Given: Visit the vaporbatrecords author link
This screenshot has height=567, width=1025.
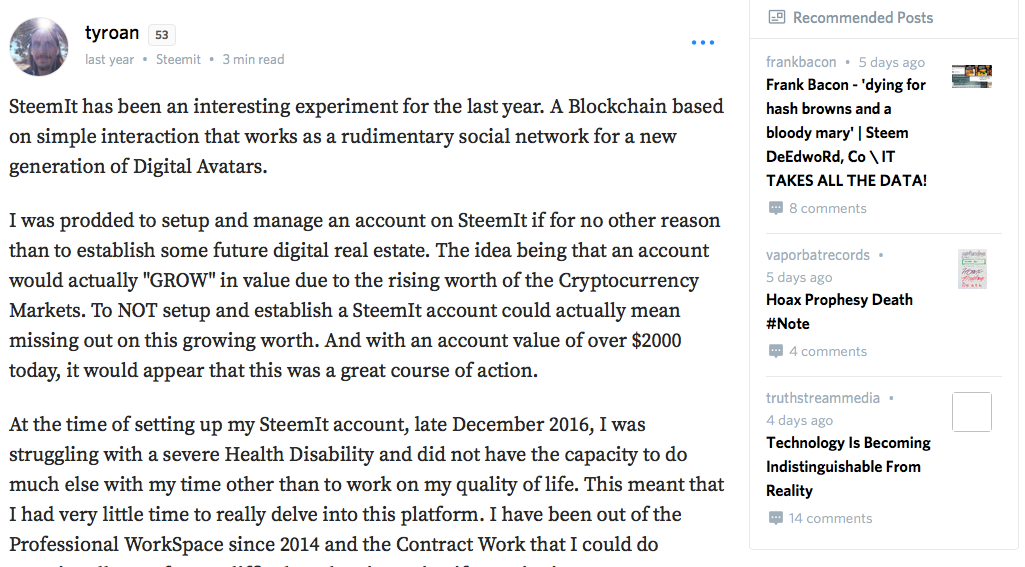Looking at the screenshot, I should 818,255.
